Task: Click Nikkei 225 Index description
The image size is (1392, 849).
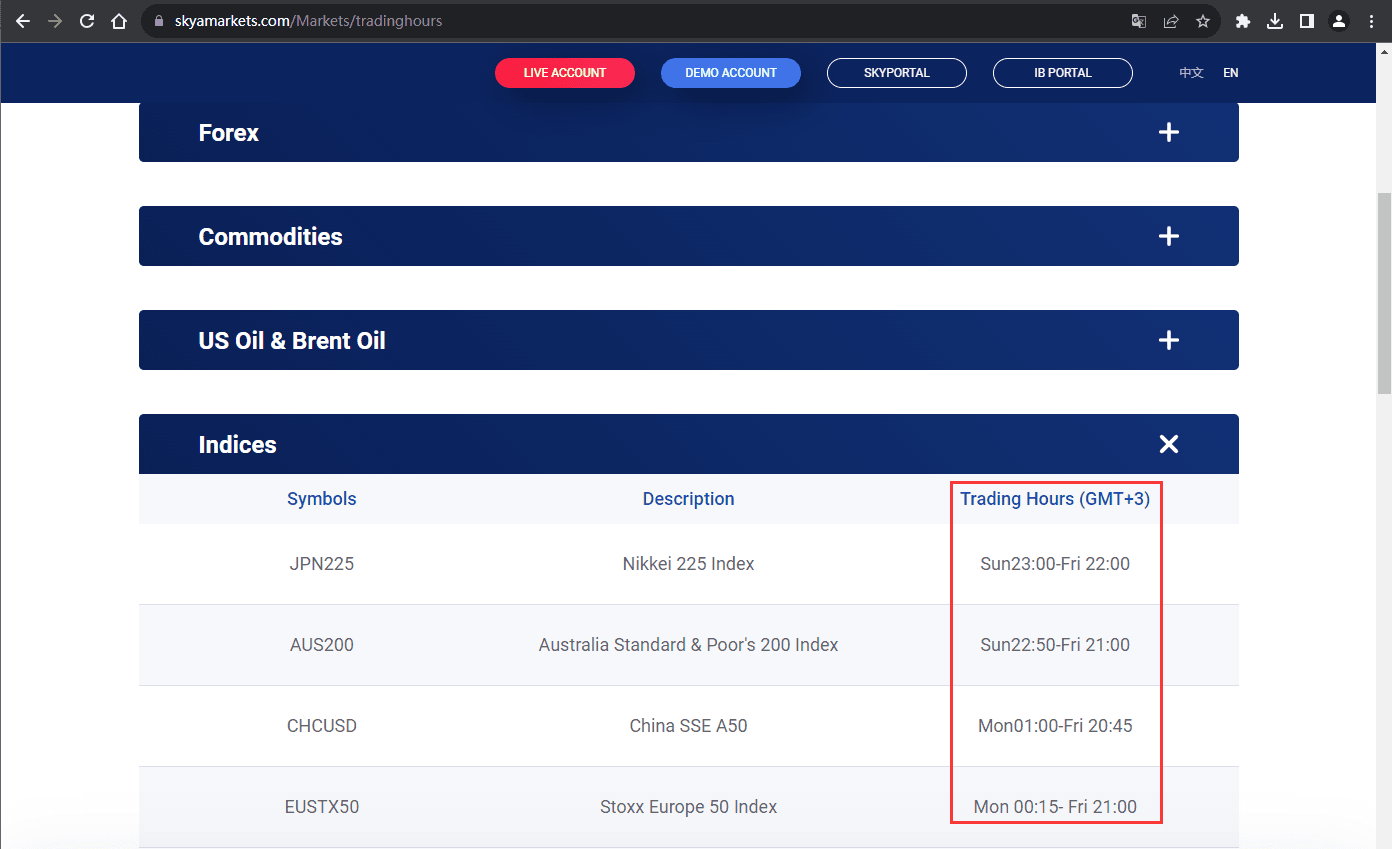Action: [x=688, y=564]
